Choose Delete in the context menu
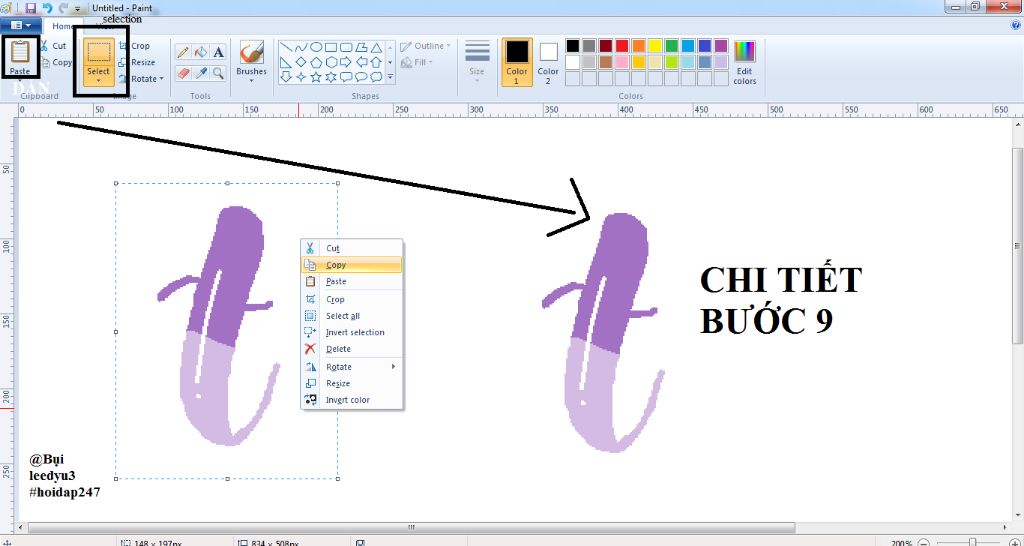The height and width of the screenshot is (546, 1024). [351, 349]
